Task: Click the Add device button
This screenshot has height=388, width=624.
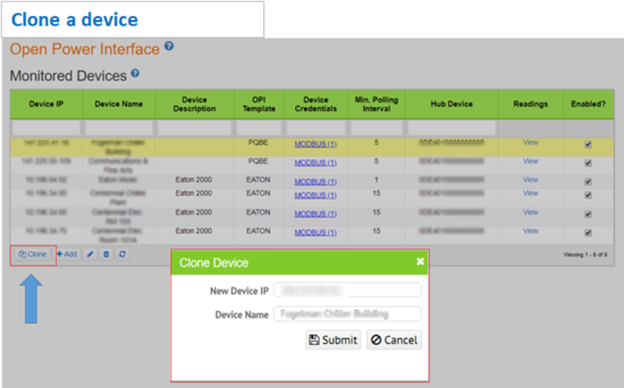Action: coord(67,254)
